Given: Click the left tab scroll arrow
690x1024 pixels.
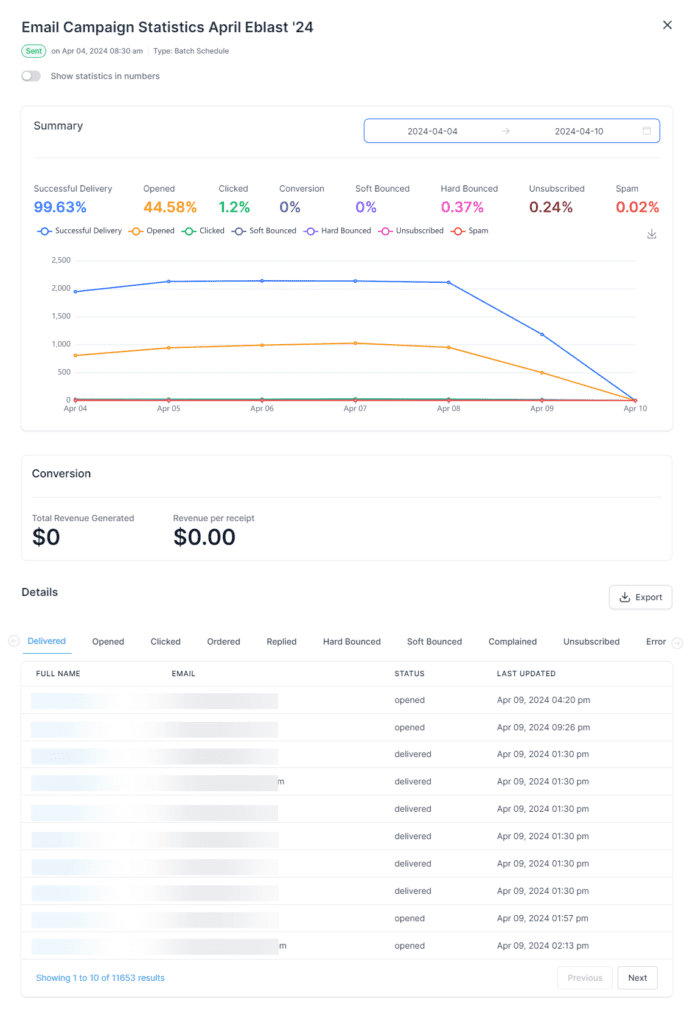Looking at the screenshot, I should [14, 641].
